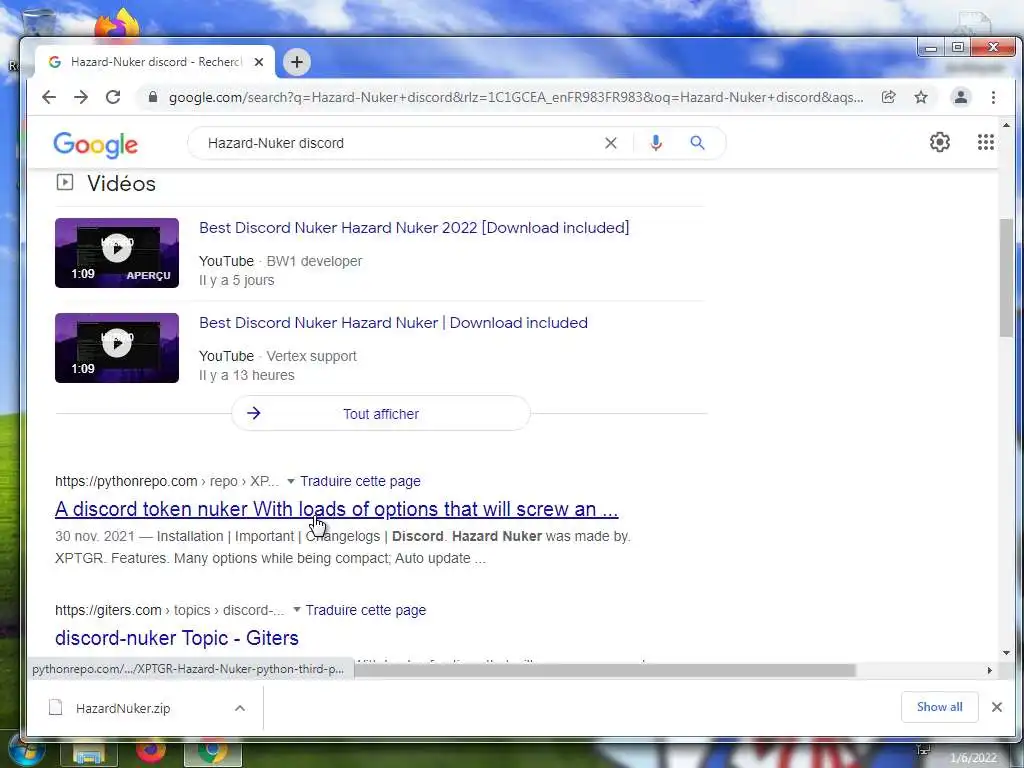Click the horizontal scrollbar thumb

604,670
